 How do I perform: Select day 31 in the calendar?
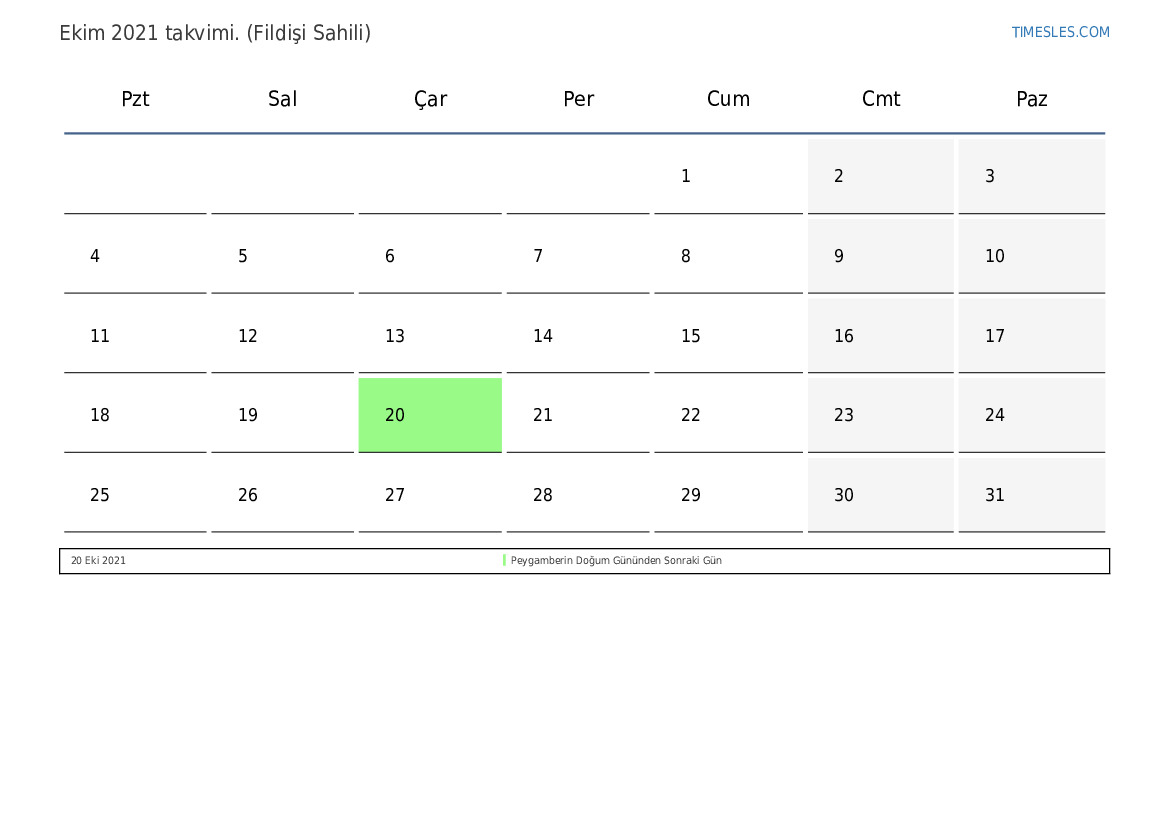(1032, 494)
